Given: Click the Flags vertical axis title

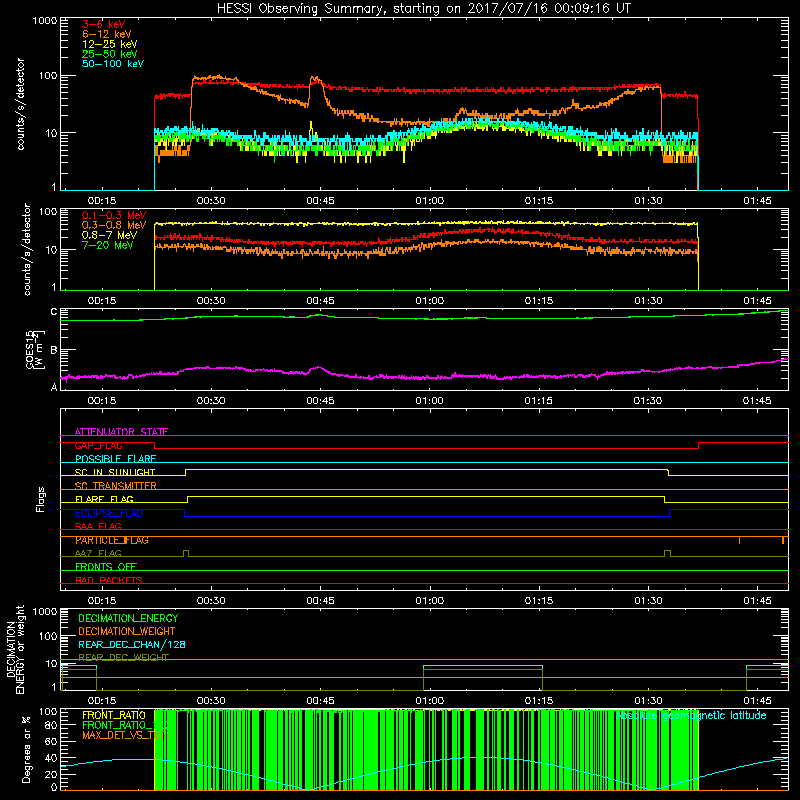Looking at the screenshot, I should (x=40, y=499).
